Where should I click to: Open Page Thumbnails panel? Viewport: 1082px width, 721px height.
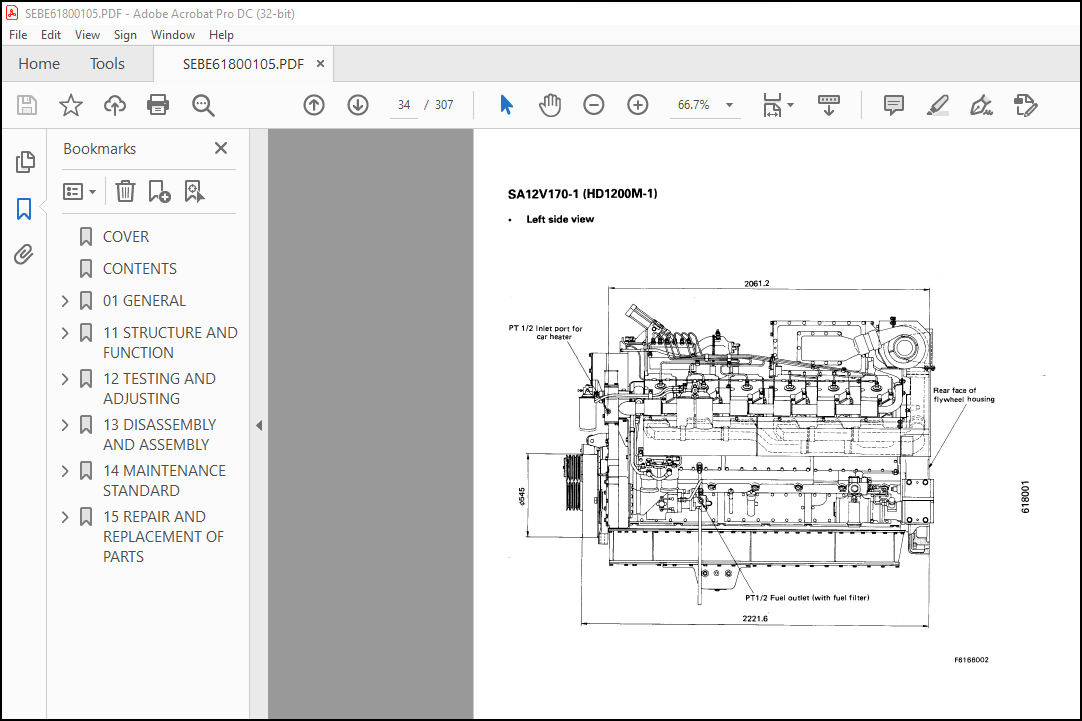click(x=25, y=161)
